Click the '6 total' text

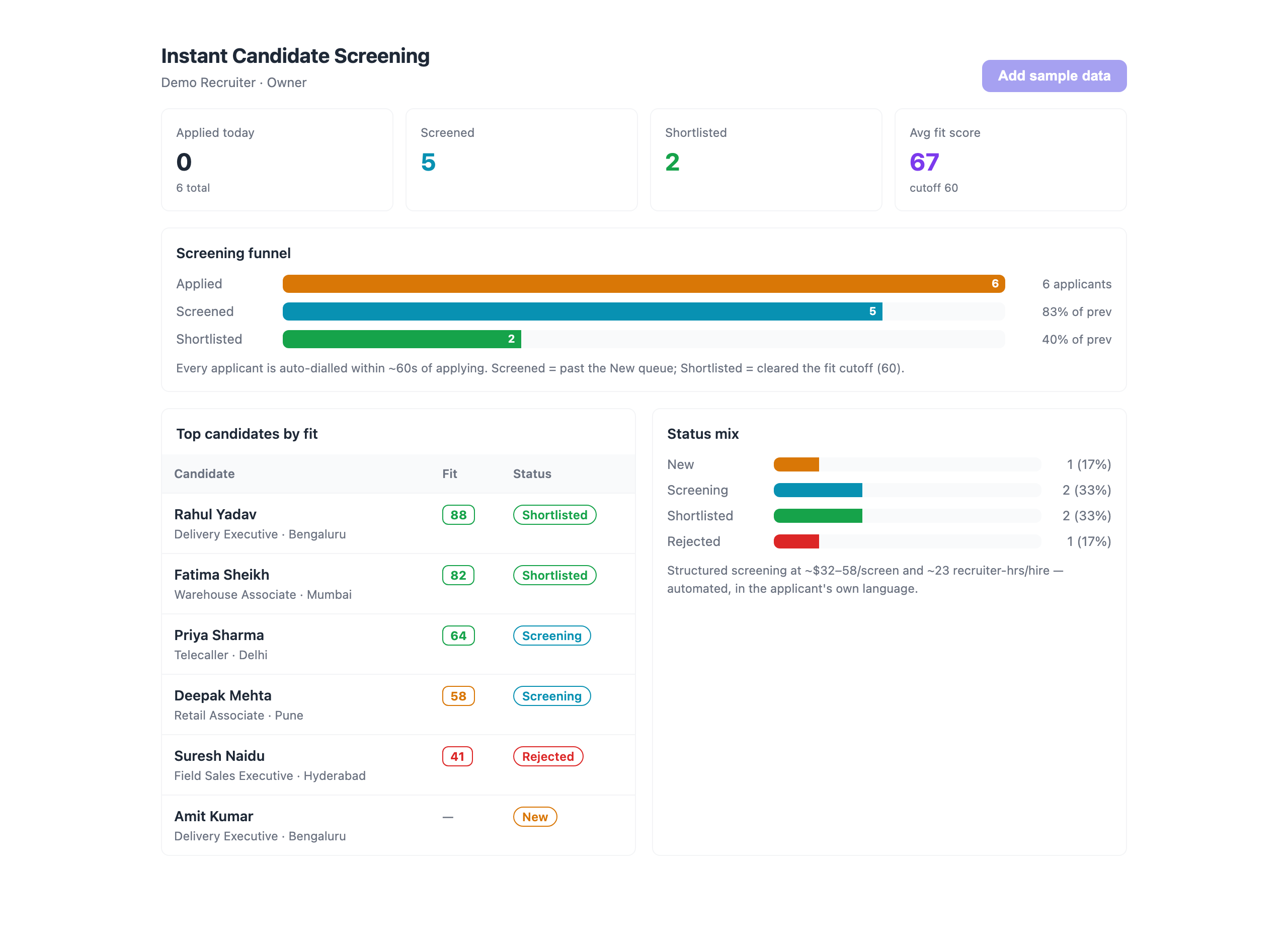[193, 188]
